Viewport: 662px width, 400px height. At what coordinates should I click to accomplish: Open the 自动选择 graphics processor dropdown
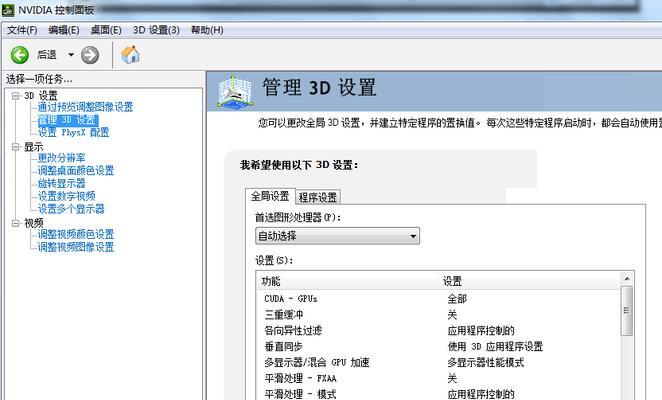coord(337,236)
